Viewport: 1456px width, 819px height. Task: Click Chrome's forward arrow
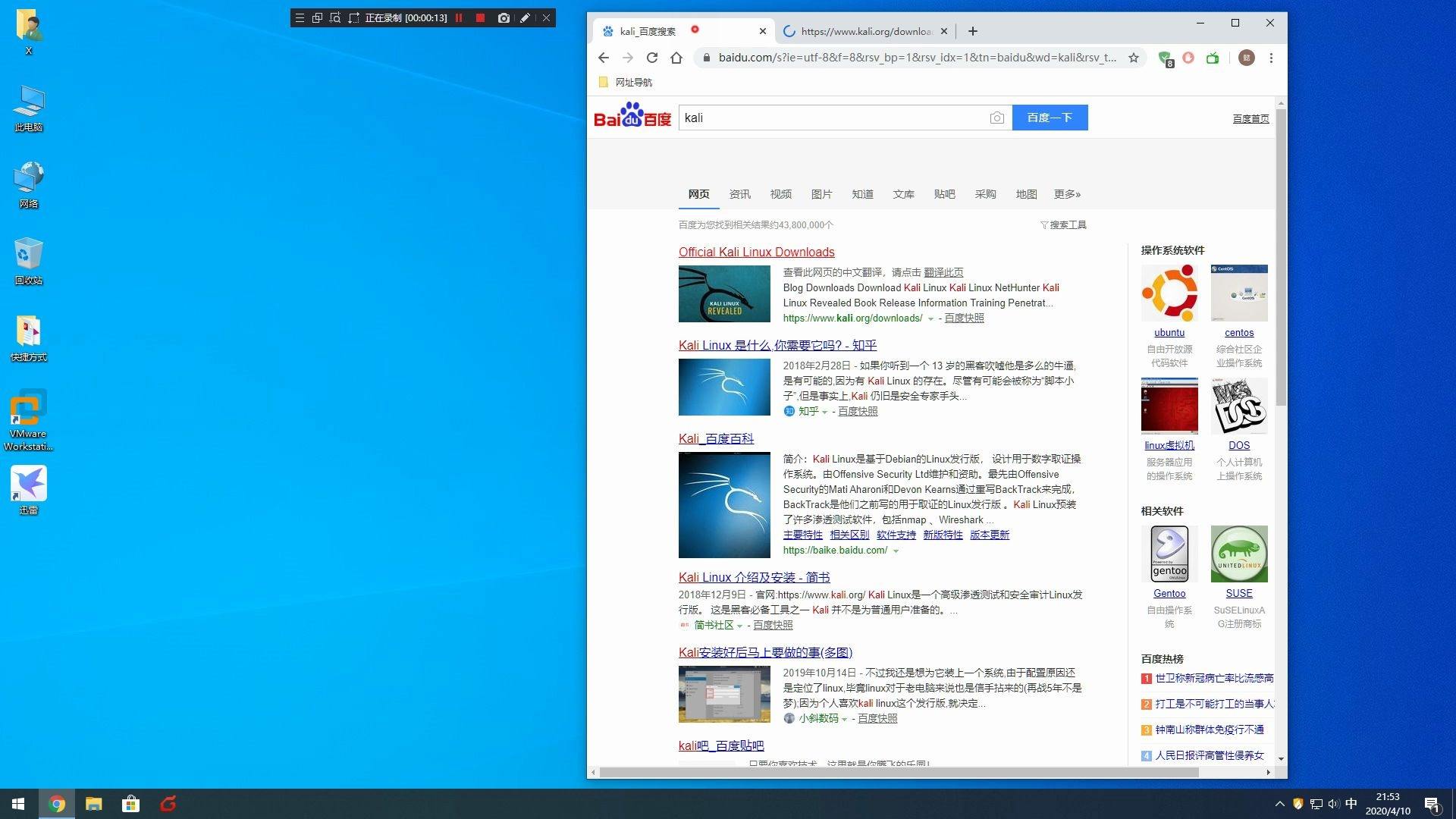[628, 58]
